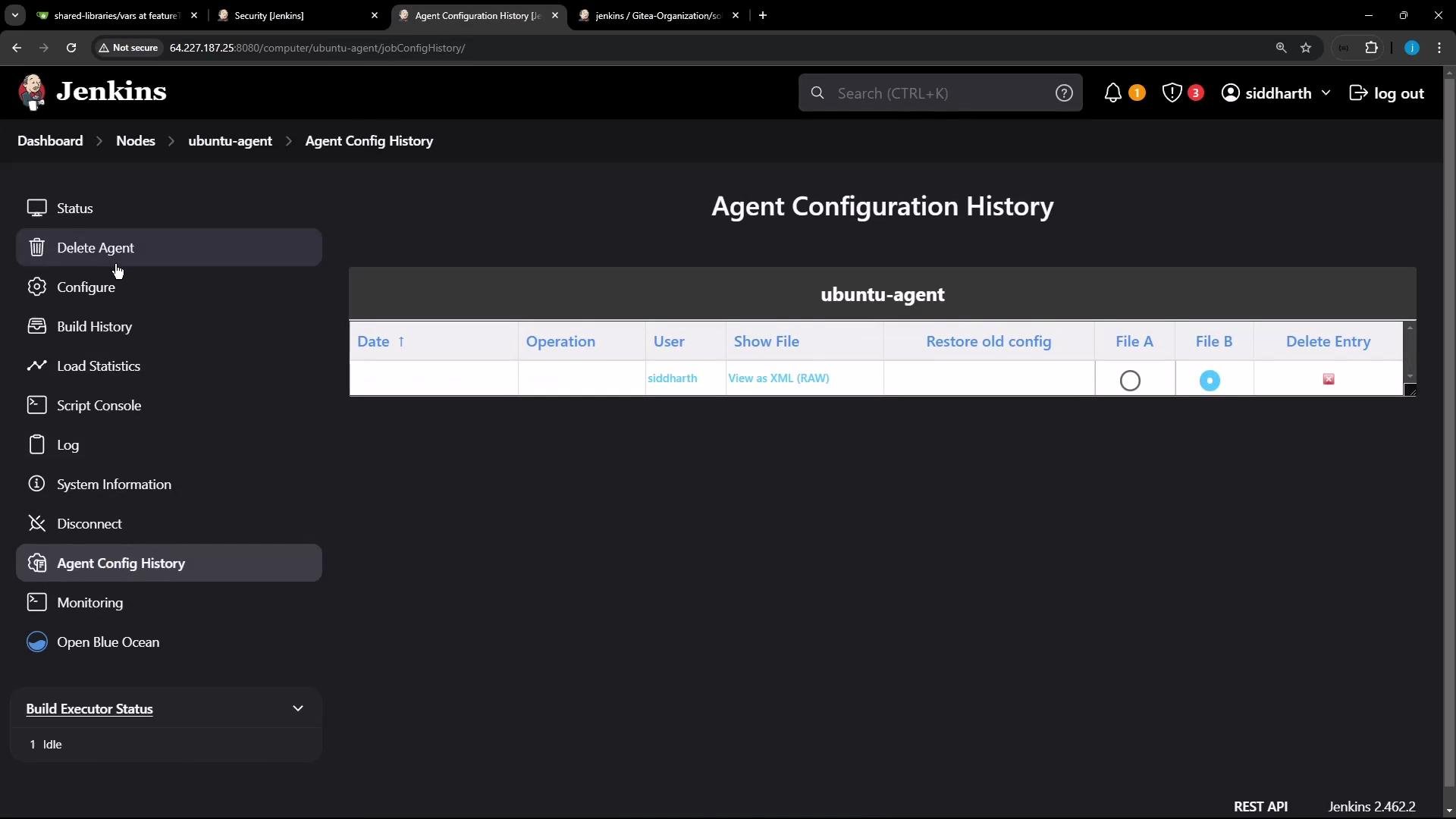Viewport: 1456px width, 819px height.
Task: Close the Security [Jenkins] tab
Action: click(375, 15)
